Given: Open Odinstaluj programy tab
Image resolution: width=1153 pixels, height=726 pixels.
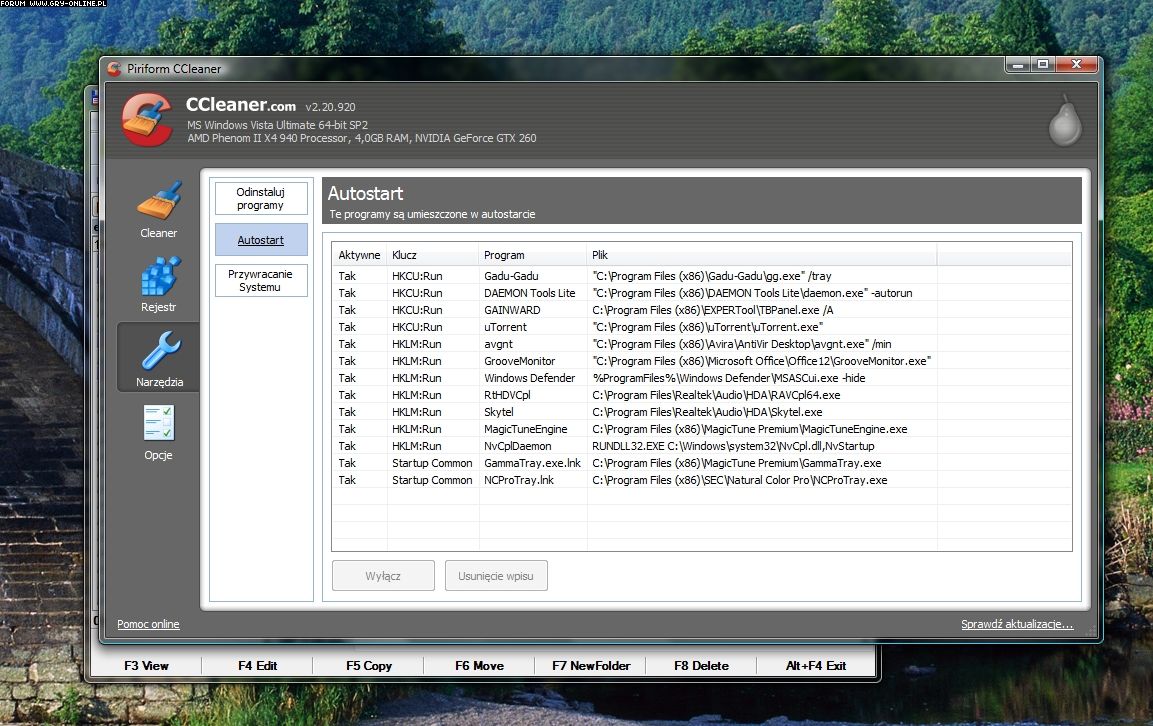Looking at the screenshot, I should tap(261, 199).
